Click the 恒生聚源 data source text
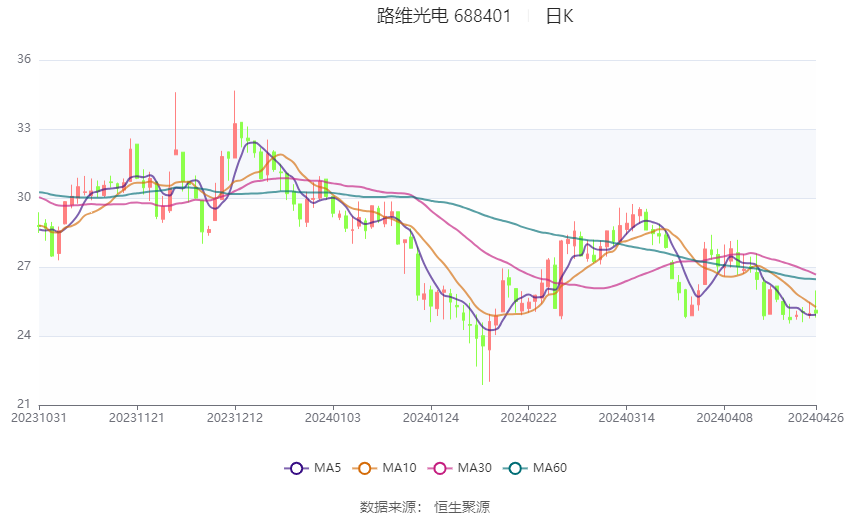850x517 pixels. click(x=462, y=507)
